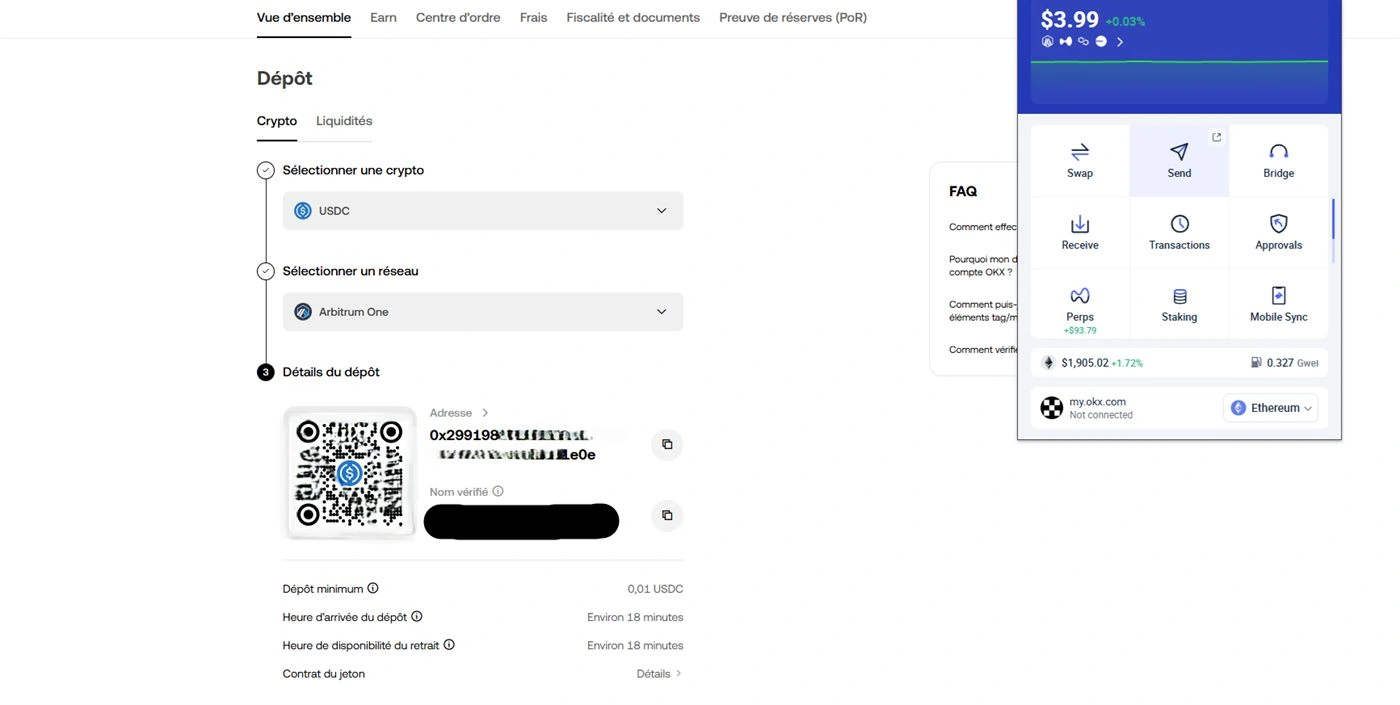
Task: Open Swap in the wallet popup
Action: click(x=1080, y=160)
